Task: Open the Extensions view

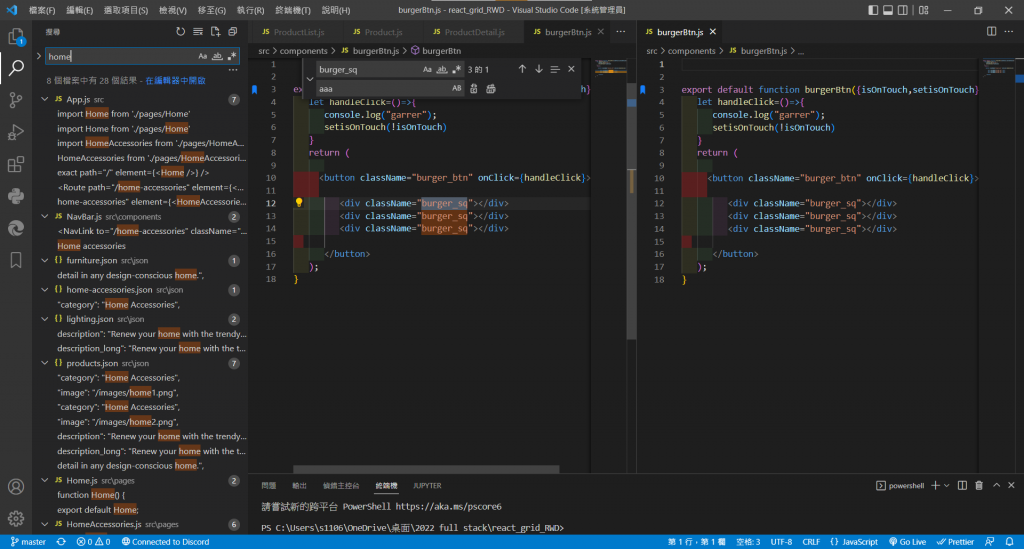Action: (16, 164)
